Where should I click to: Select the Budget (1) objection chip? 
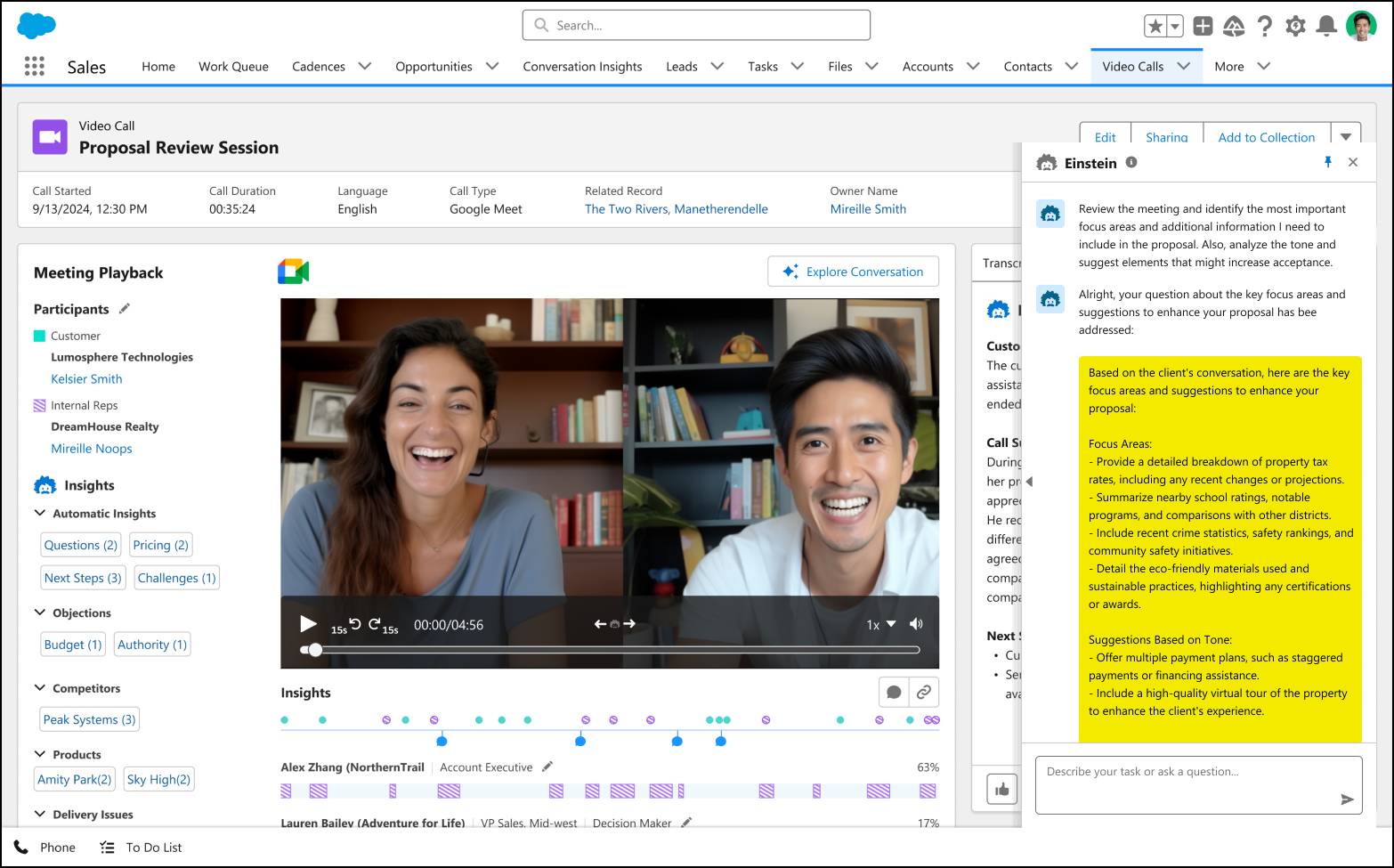pos(73,645)
